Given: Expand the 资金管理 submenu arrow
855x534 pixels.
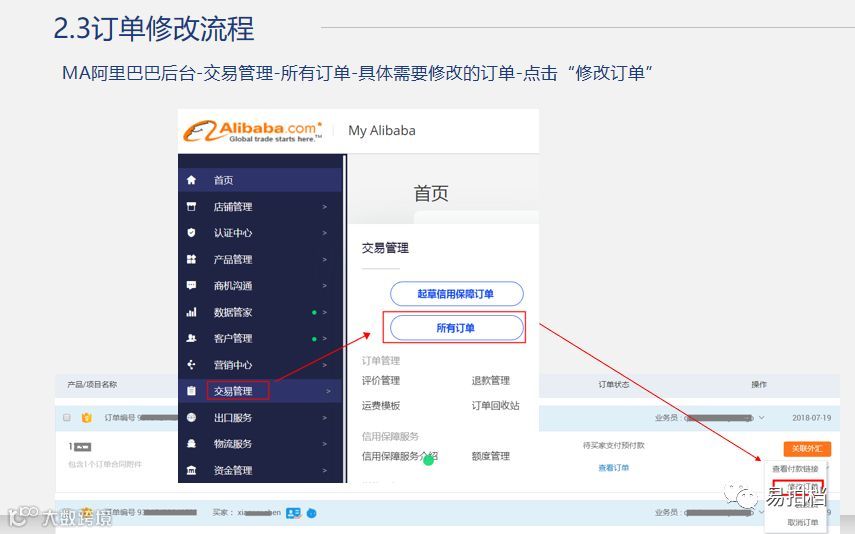Looking at the screenshot, I should (324, 470).
